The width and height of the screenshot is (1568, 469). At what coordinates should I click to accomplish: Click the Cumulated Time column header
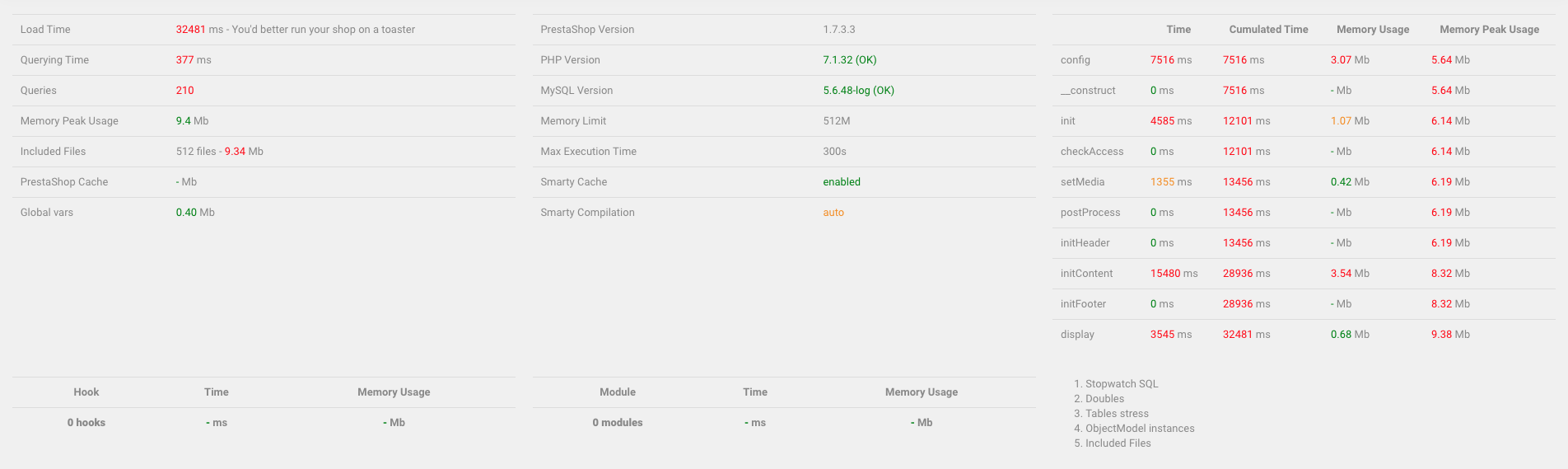tap(1268, 30)
